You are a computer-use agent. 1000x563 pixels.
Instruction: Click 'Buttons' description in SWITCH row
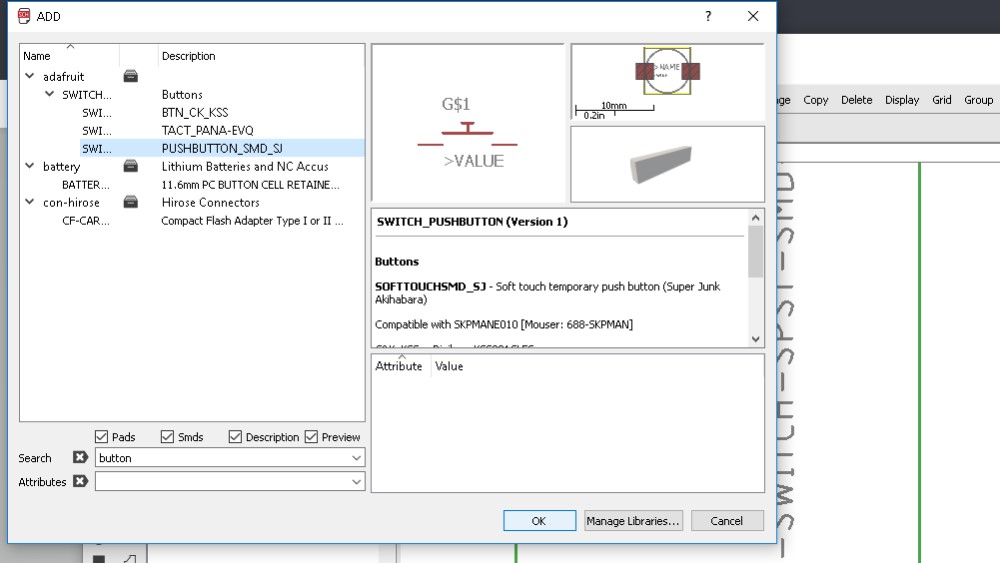tap(182, 94)
